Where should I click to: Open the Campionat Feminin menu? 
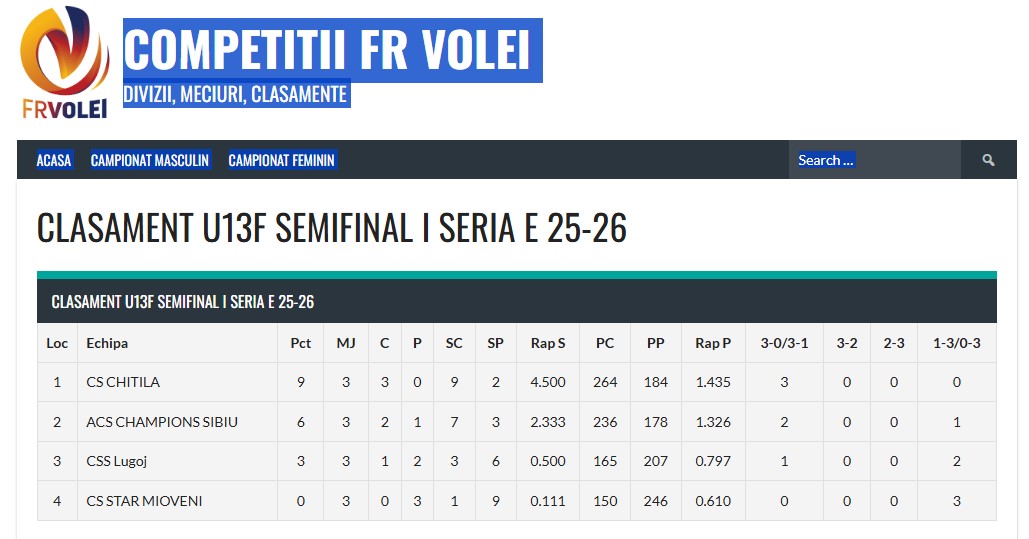pyautogui.click(x=282, y=160)
